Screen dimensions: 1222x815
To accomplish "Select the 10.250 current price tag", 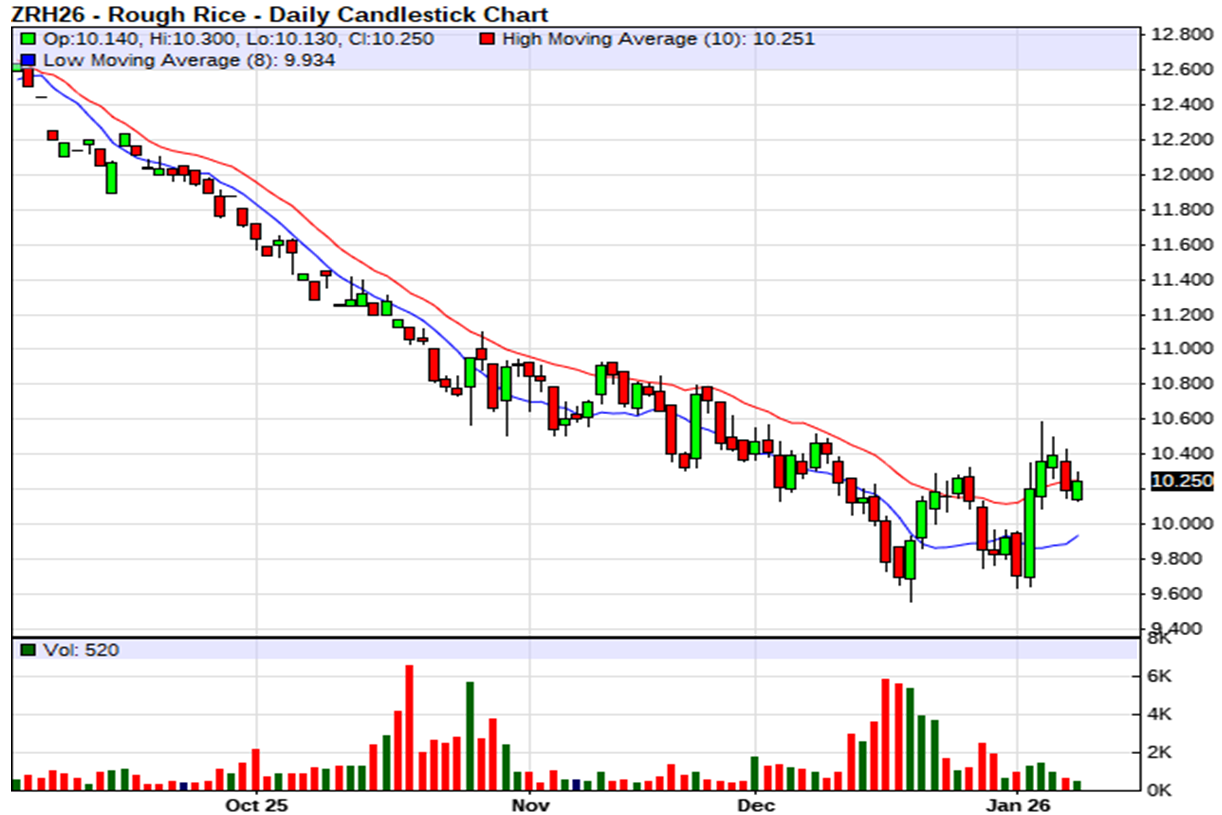I will click(1182, 481).
